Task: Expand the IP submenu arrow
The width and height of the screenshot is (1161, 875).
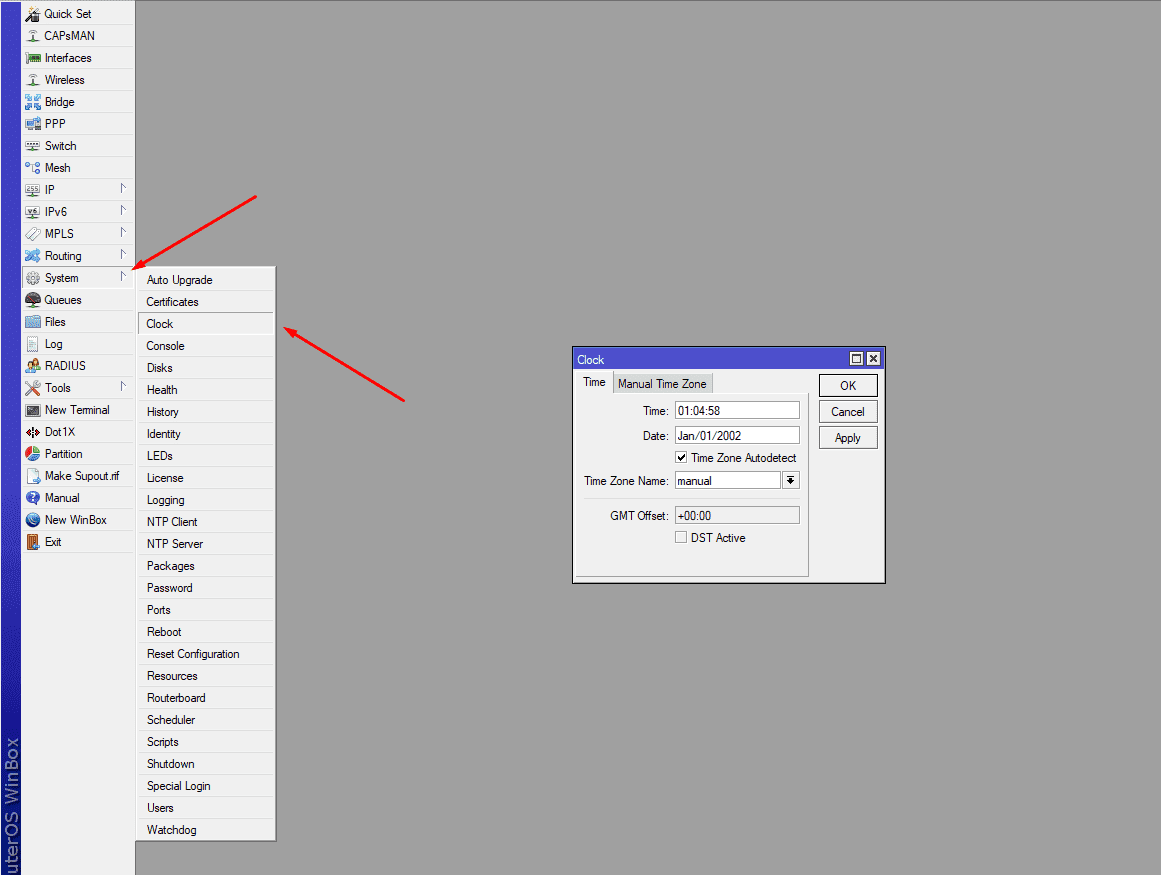Action: [123, 188]
